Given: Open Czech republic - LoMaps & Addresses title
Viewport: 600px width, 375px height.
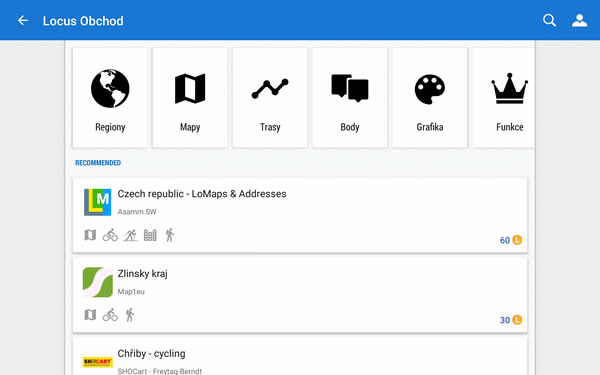Looking at the screenshot, I should pos(202,194).
